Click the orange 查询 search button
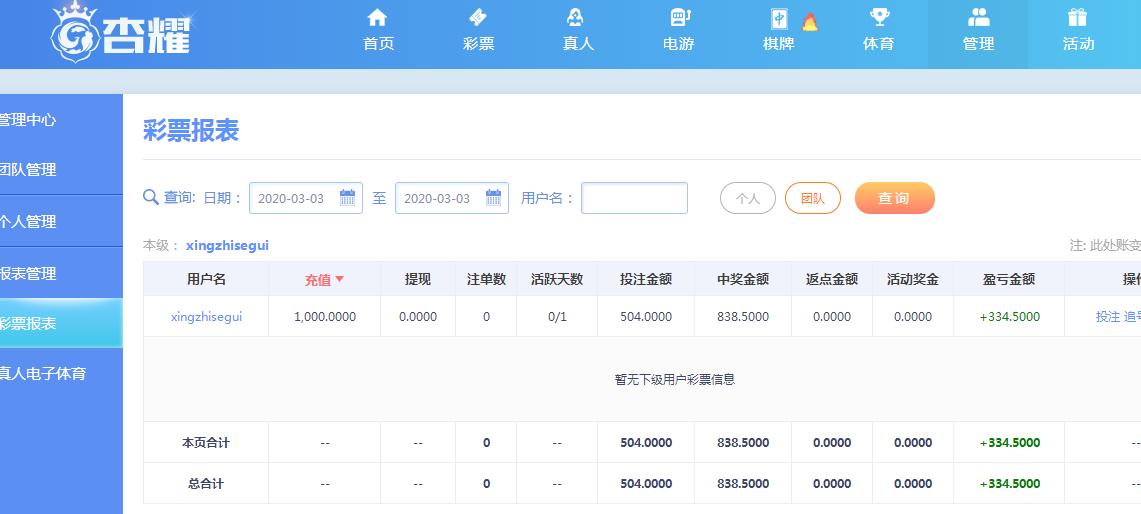The image size is (1141, 514). 894,198
